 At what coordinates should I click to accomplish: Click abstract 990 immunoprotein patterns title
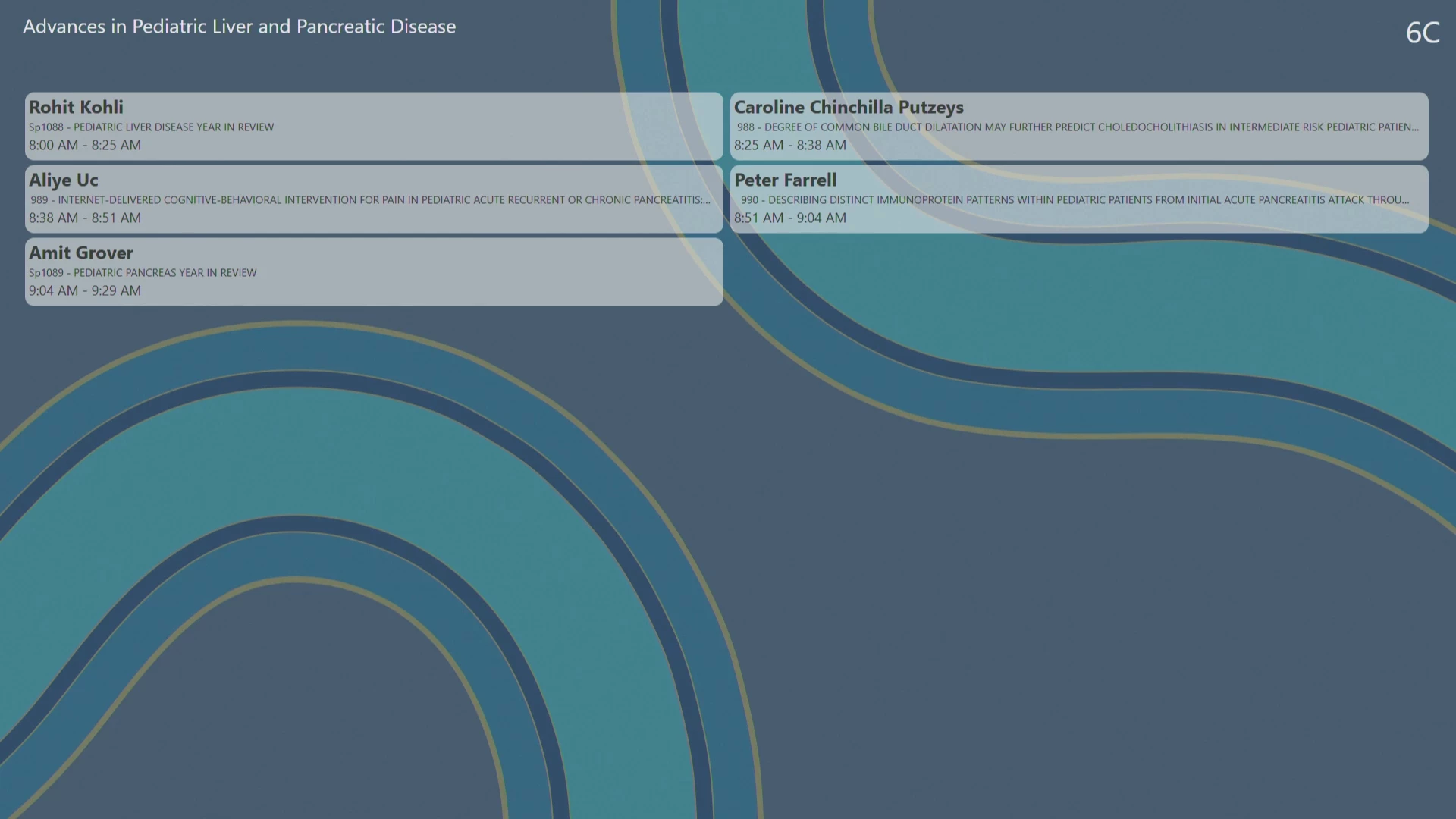click(1075, 200)
